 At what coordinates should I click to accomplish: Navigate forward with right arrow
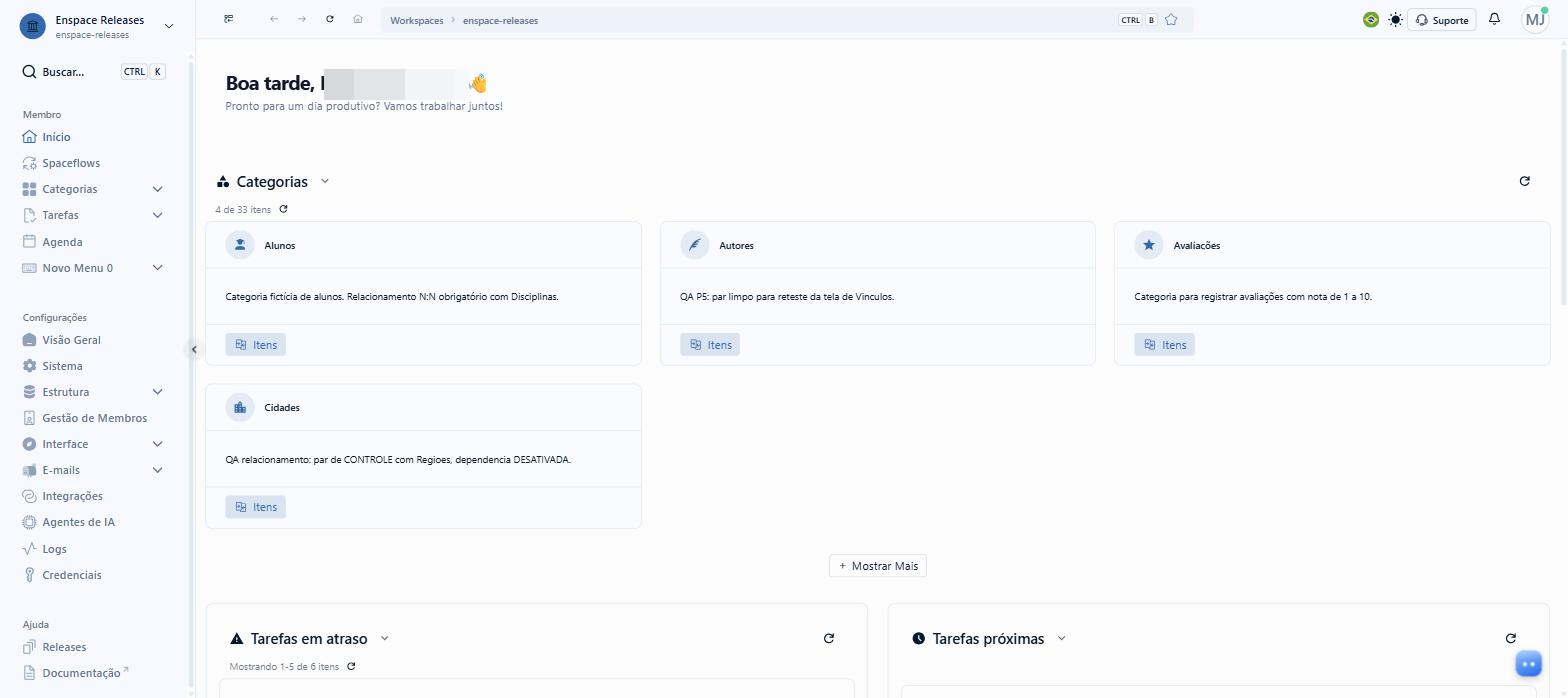[302, 19]
